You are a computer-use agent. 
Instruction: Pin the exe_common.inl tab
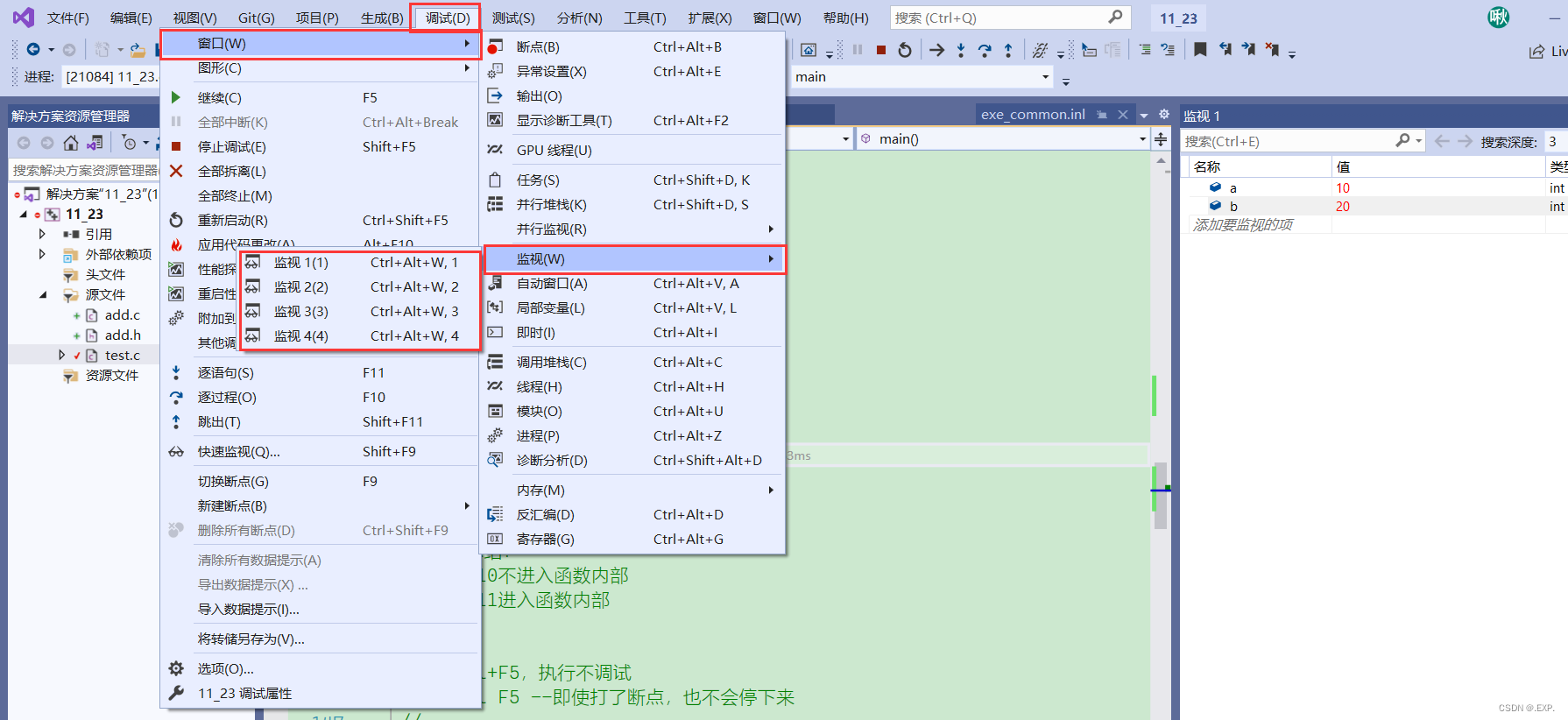tap(1102, 115)
